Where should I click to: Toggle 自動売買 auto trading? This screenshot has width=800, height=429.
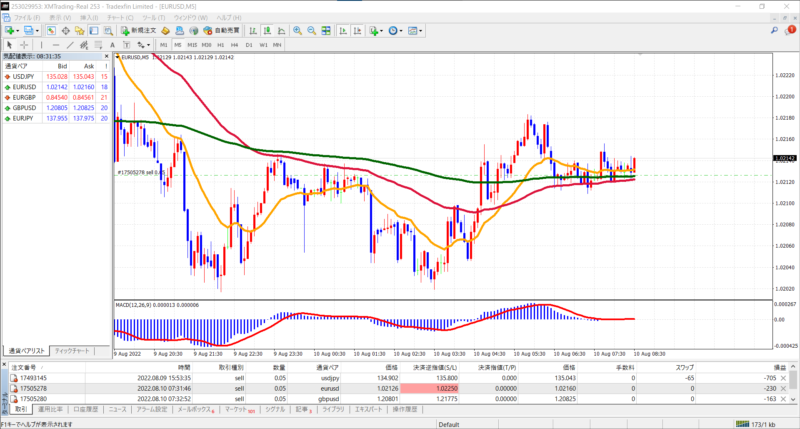[221, 31]
